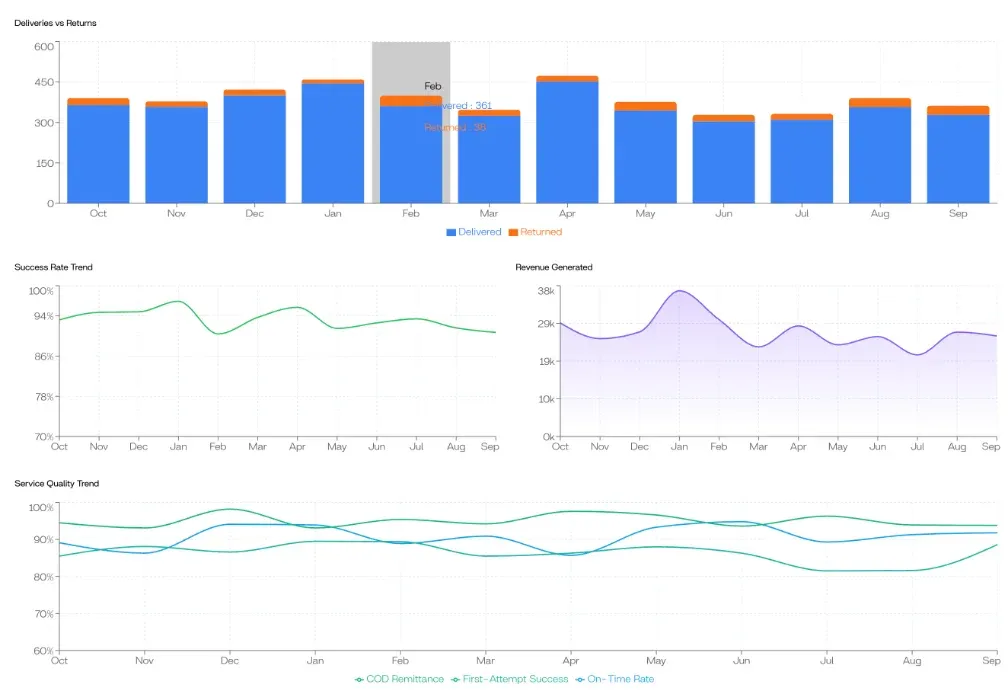Select the Sep bar's blue Delivered segment
This screenshot has height=694, width=1008.
[x=958, y=159]
